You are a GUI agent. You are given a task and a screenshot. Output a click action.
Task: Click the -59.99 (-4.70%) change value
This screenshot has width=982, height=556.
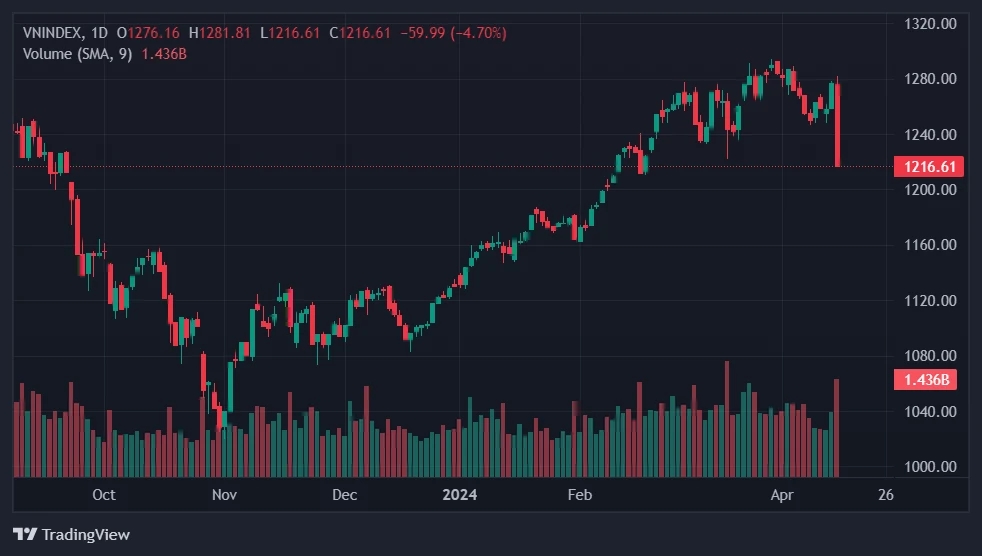[453, 33]
